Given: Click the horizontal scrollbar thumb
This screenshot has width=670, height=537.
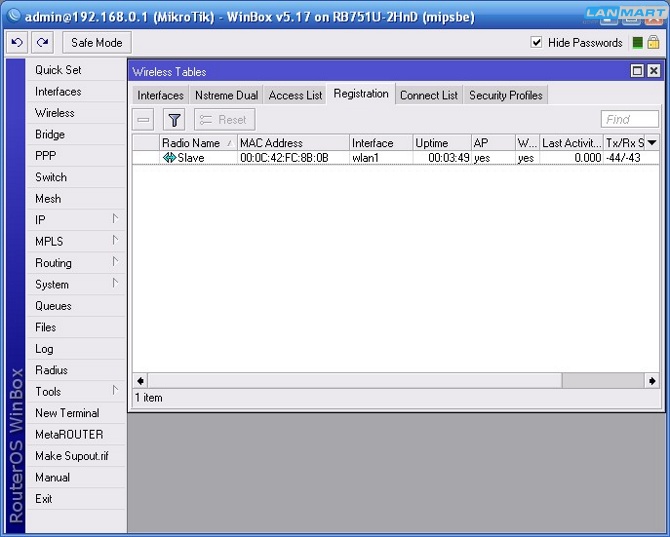Looking at the screenshot, I should tap(355, 380).
